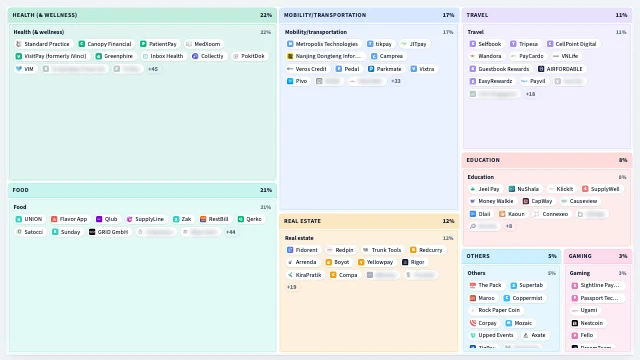Open the Zak company chip

tap(182, 219)
